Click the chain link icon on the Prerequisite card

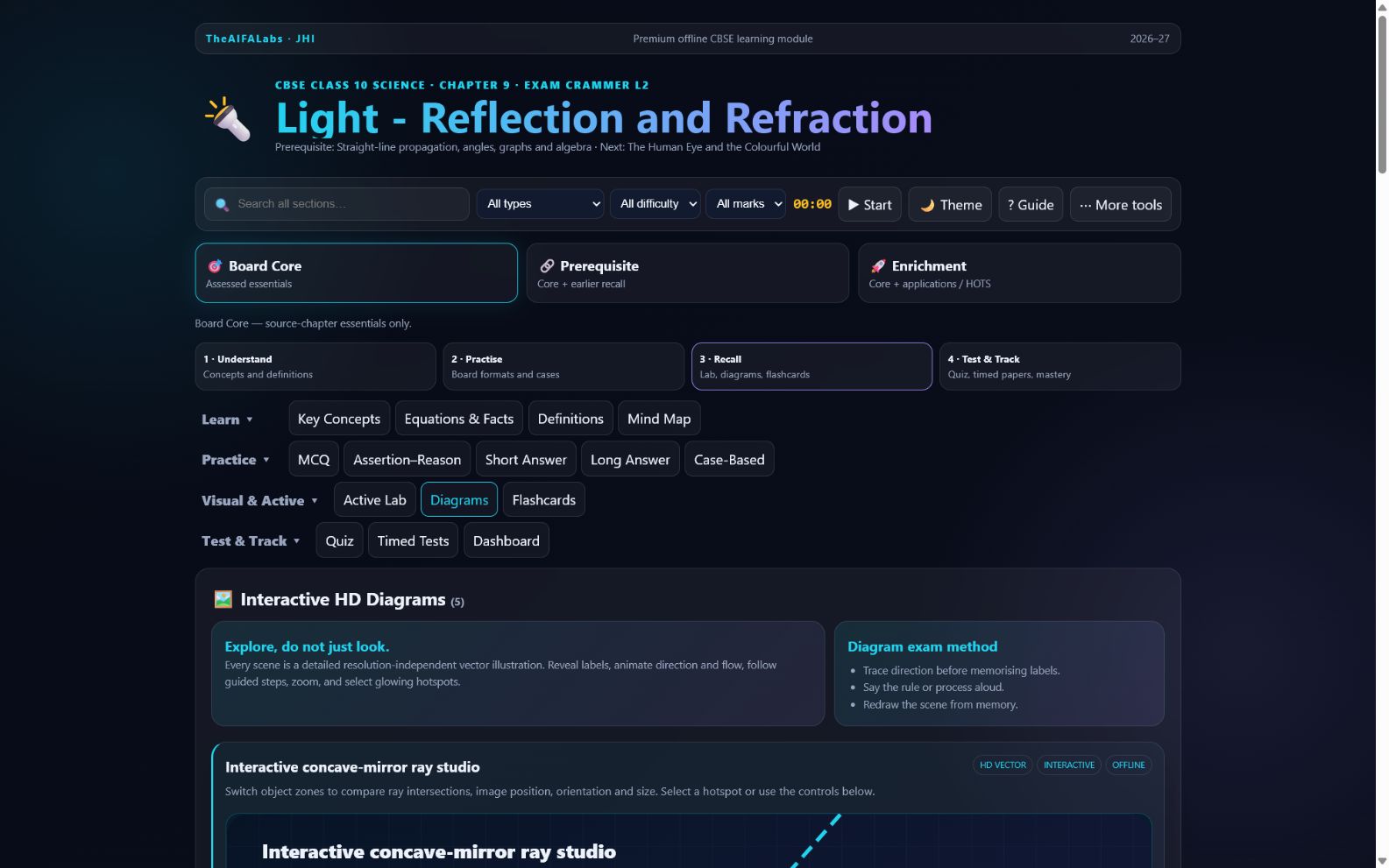click(547, 266)
